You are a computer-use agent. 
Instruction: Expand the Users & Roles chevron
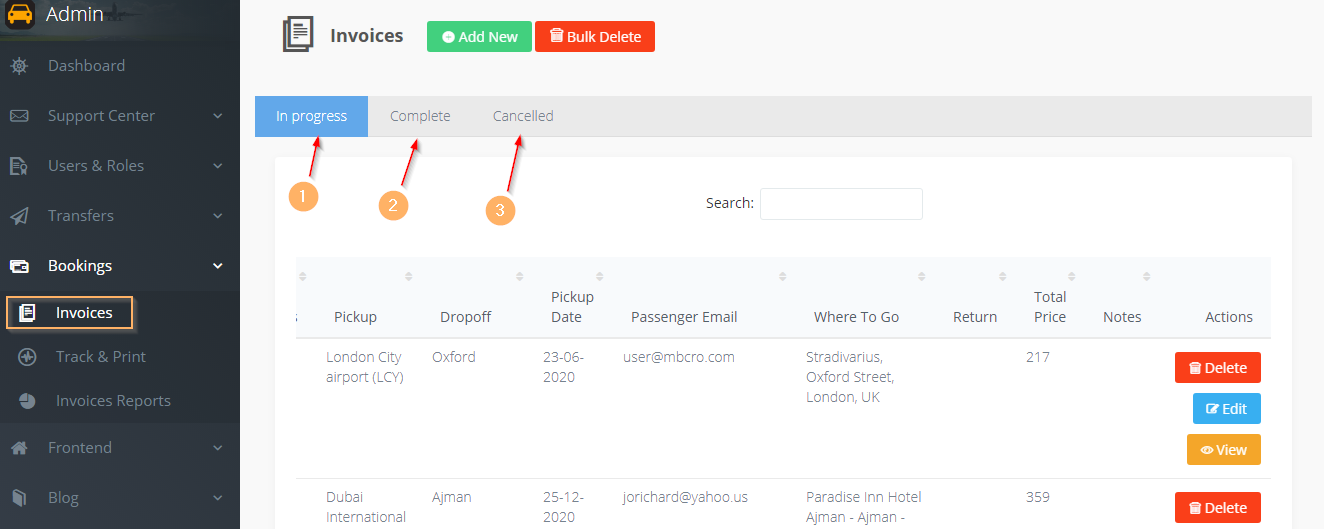[218, 166]
